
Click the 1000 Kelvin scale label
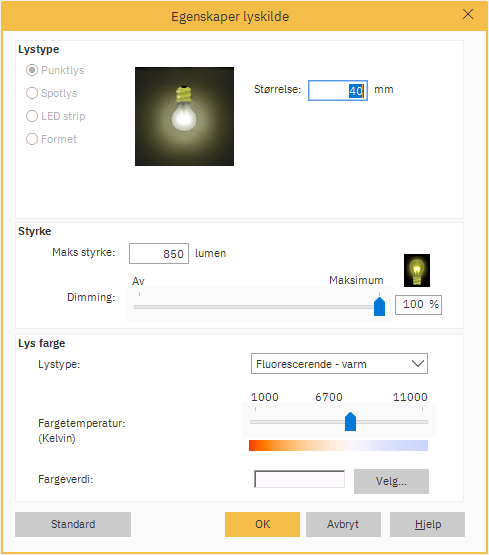tap(265, 397)
